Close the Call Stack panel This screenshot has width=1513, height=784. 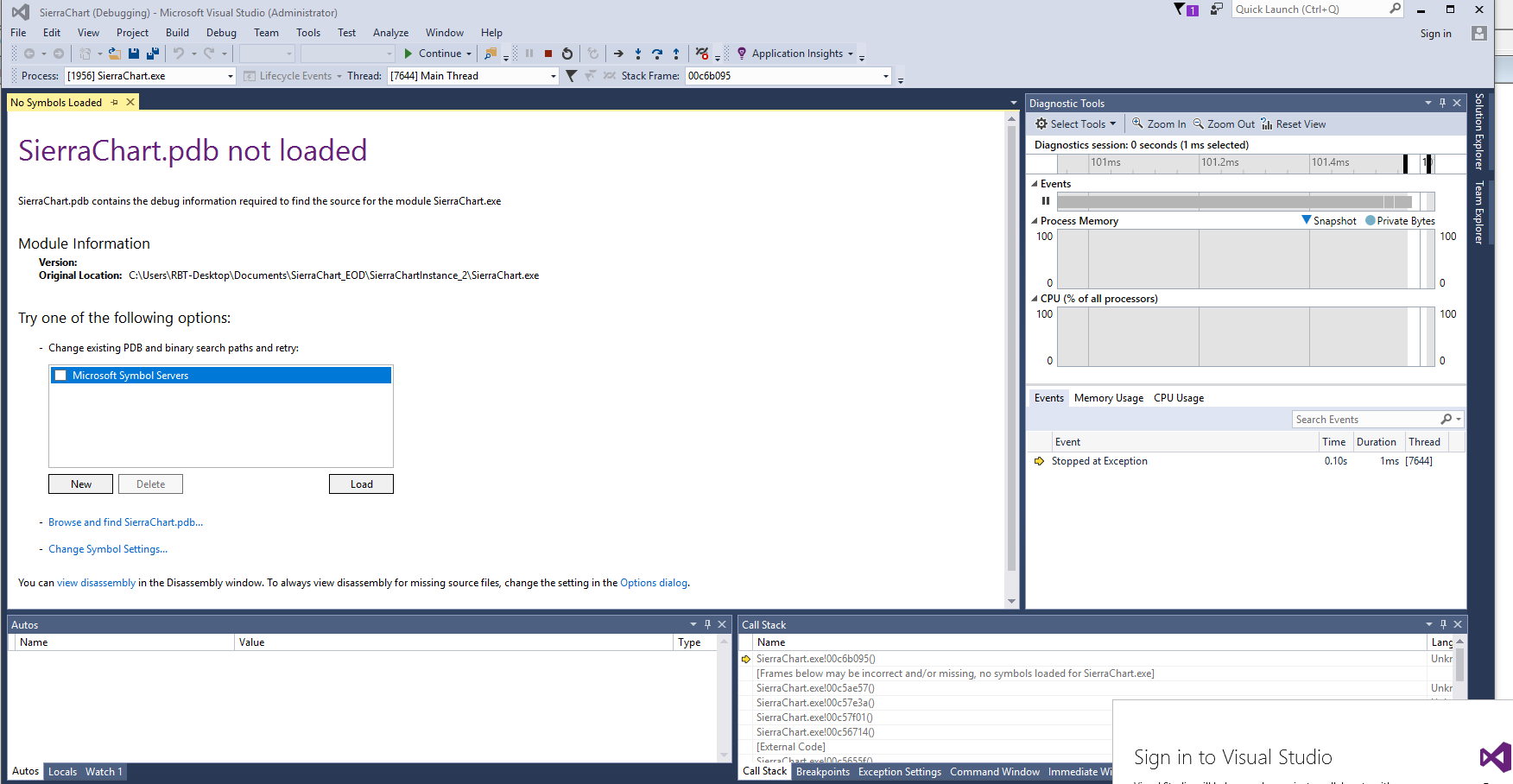click(x=1458, y=624)
